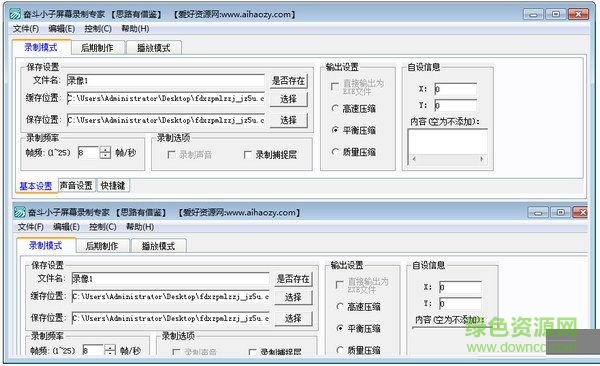Viewport: 600px width, 366px height.
Task: Click the app icon in bottom window title bar
Action: tap(20, 212)
